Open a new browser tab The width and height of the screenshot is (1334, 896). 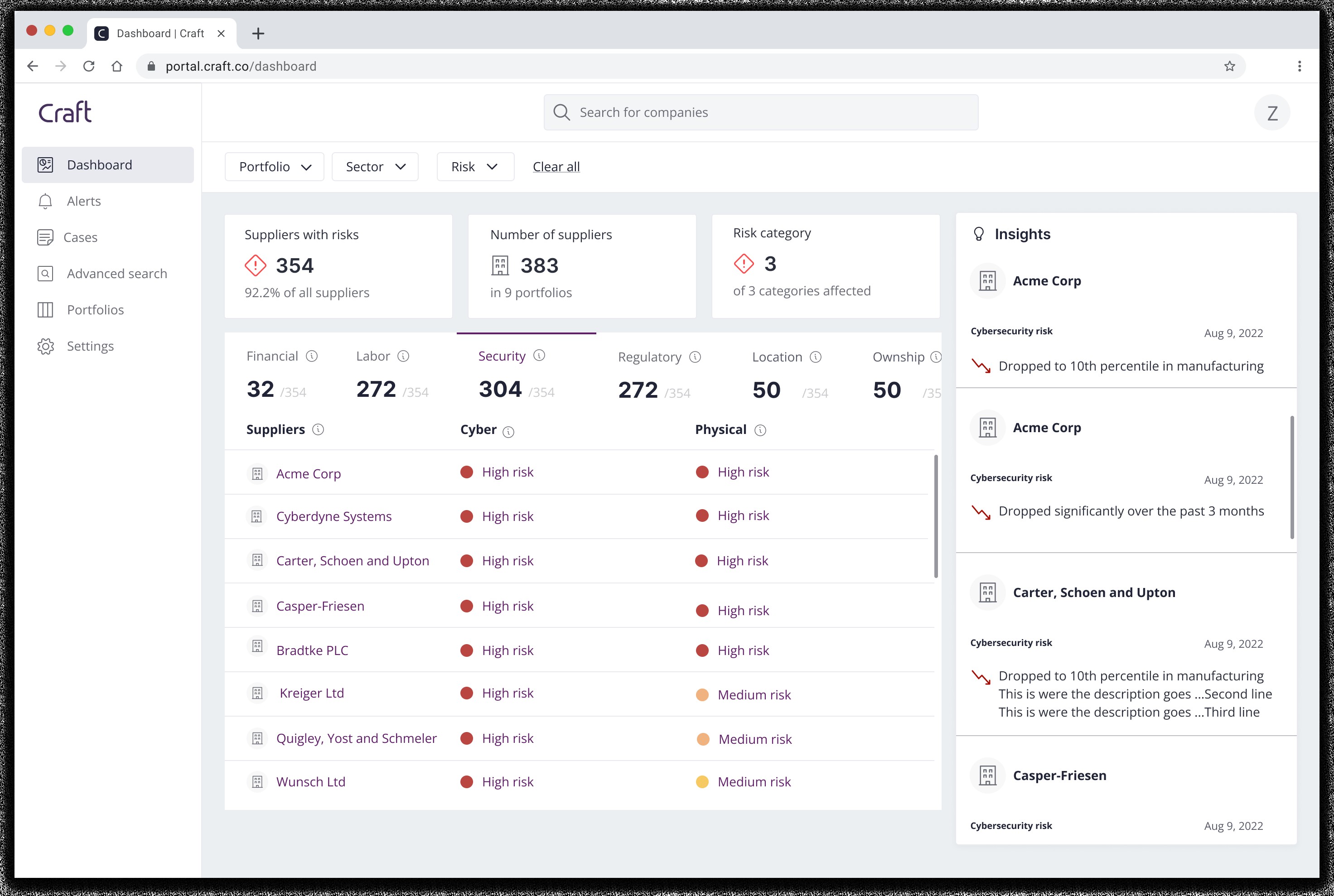pyautogui.click(x=258, y=33)
